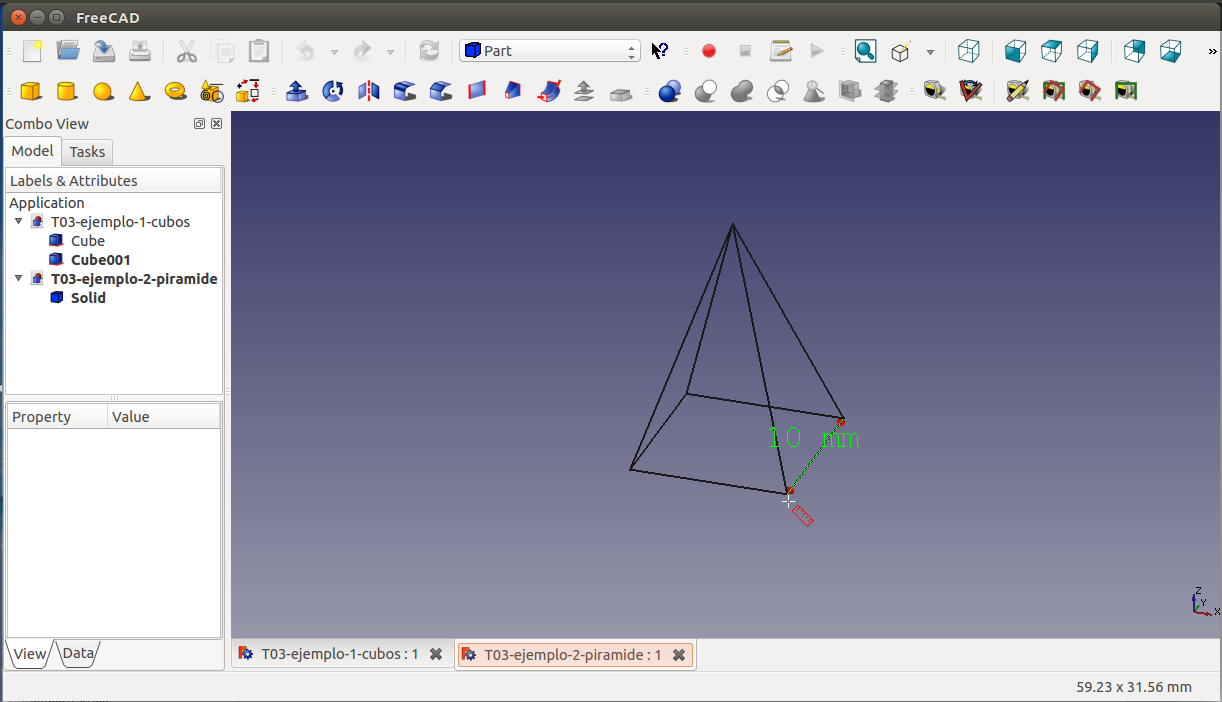The image size is (1222, 702).
Task: Click Fit All zoom icon
Action: pos(865,51)
